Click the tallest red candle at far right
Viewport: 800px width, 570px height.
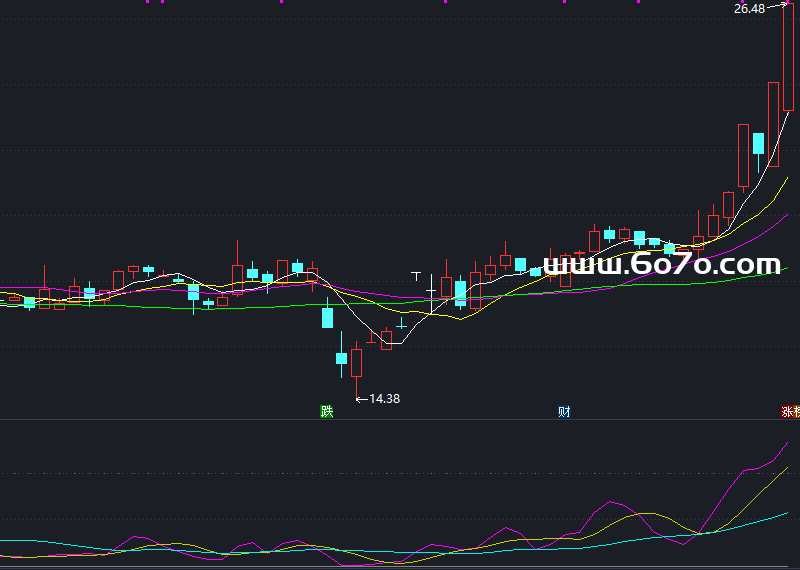(788, 57)
